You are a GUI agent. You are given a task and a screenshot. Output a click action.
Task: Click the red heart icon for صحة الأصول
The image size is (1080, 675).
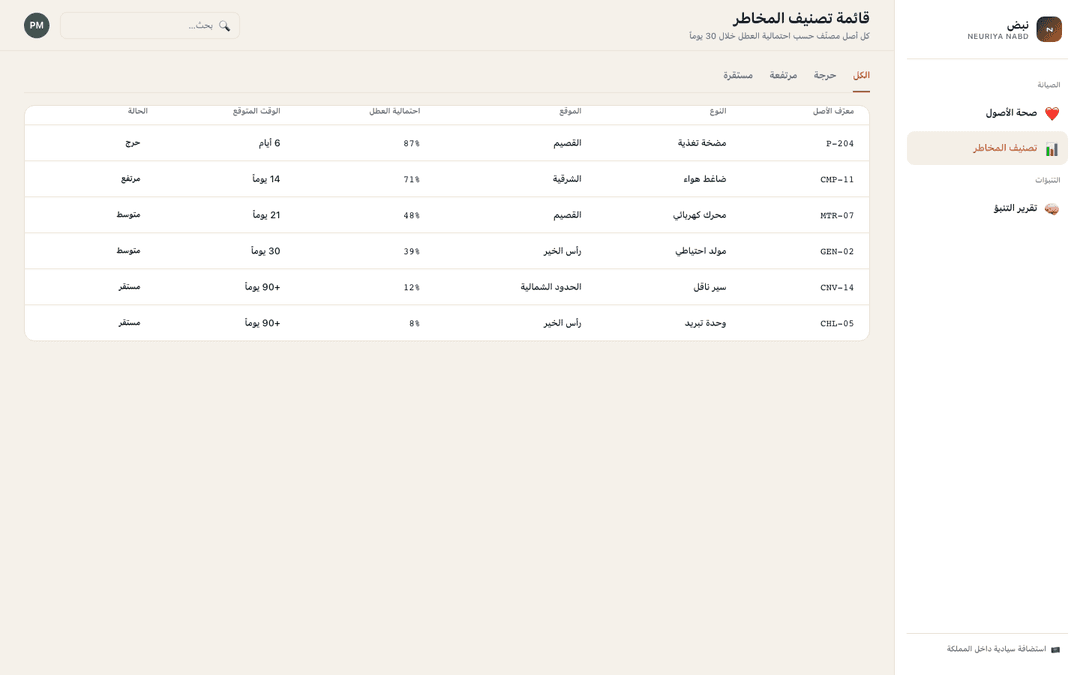pos(1052,114)
